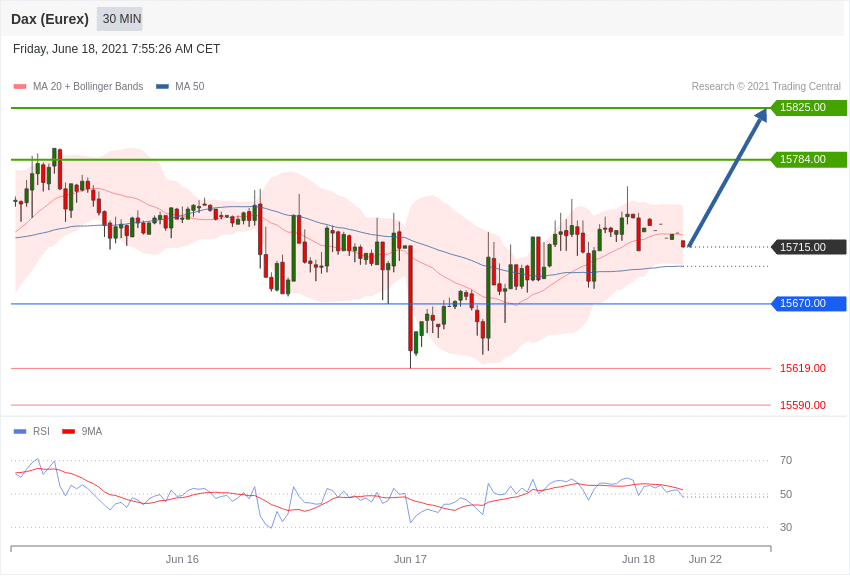Click the Dax (Eurex) chart title

[50, 19]
